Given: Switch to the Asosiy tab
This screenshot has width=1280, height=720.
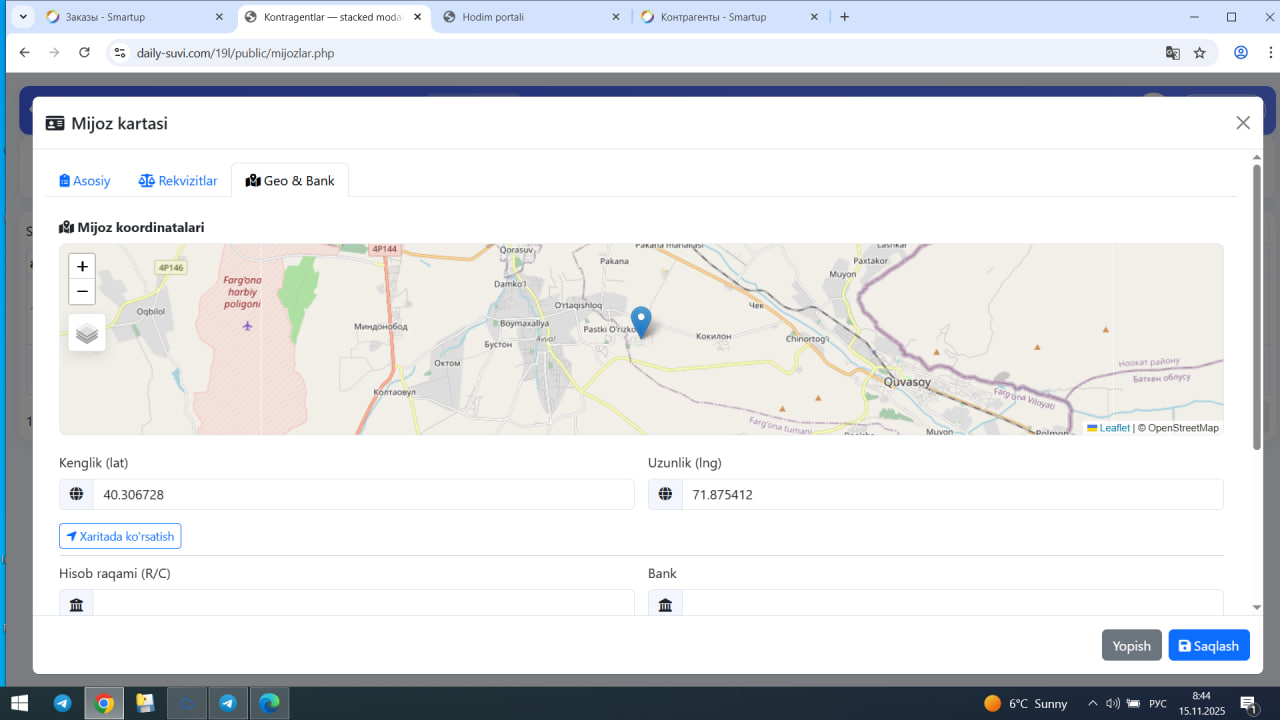Looking at the screenshot, I should tap(85, 181).
